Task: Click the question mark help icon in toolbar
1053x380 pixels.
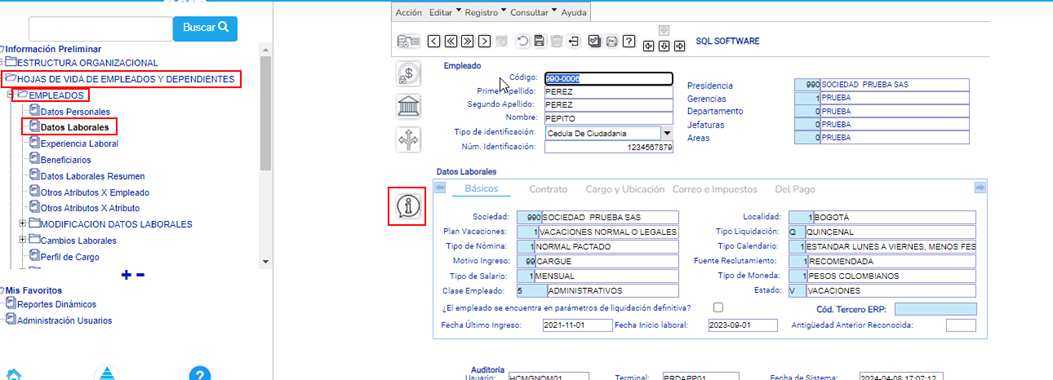Action: pyautogui.click(x=629, y=41)
